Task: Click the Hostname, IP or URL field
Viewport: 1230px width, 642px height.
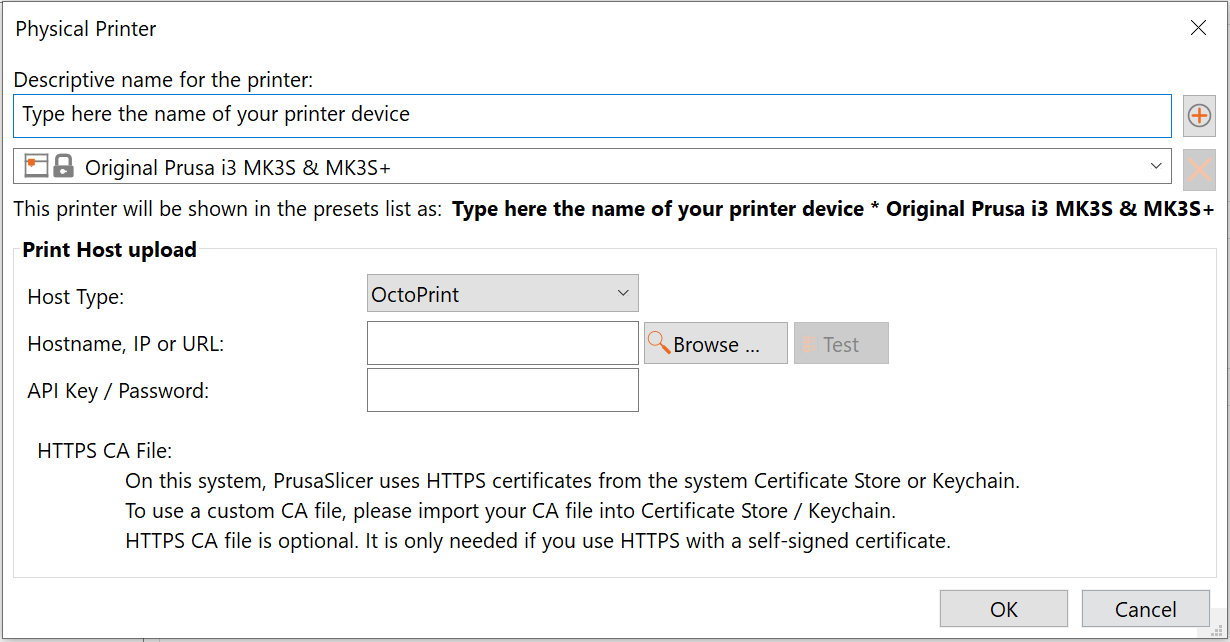Action: click(503, 343)
